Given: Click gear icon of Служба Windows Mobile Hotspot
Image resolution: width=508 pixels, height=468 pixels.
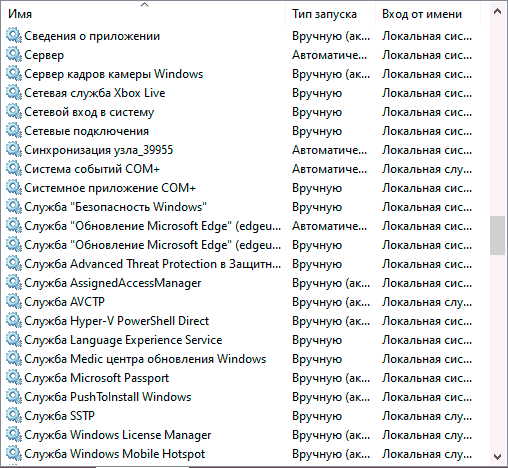Looking at the screenshot, I should [x=14, y=454].
